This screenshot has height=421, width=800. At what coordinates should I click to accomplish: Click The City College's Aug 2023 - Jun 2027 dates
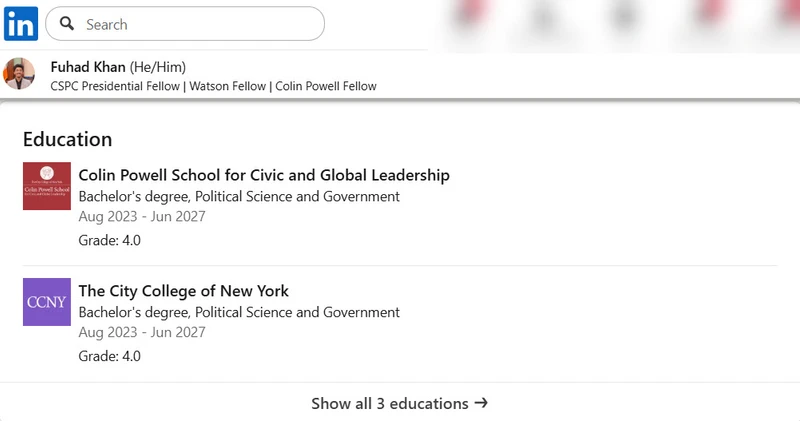142,332
